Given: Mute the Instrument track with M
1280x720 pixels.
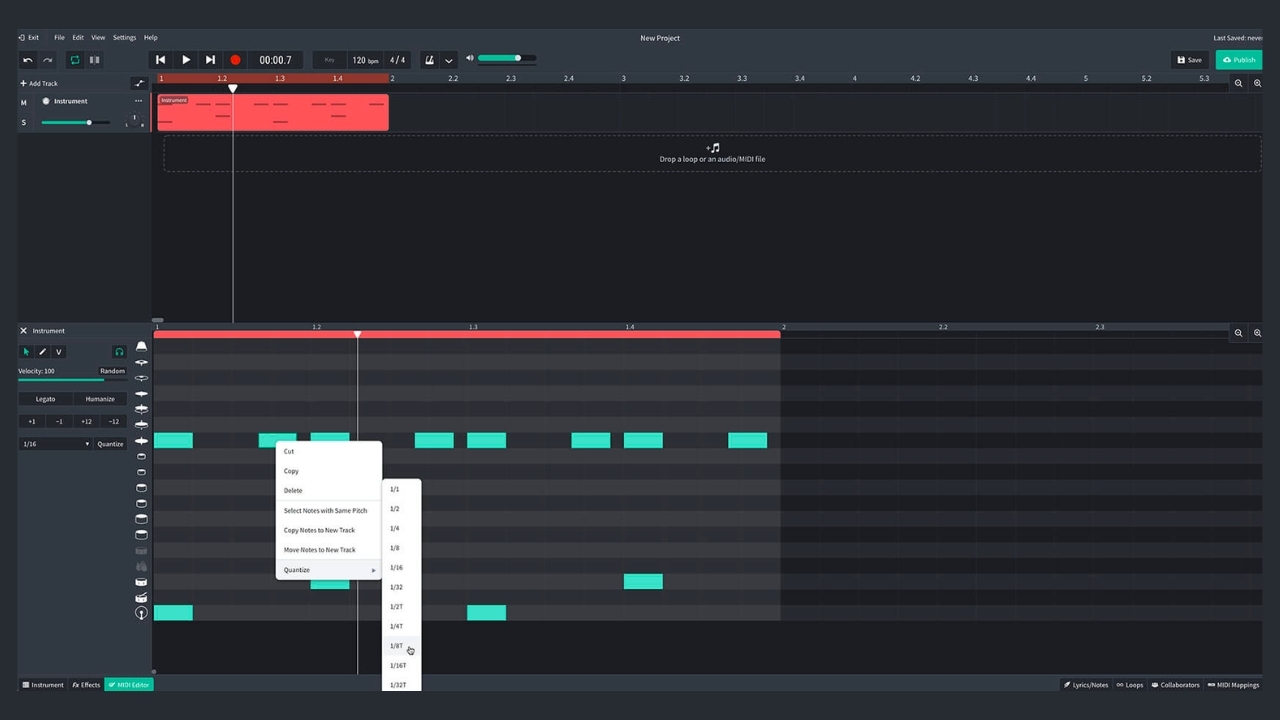Looking at the screenshot, I should coord(24,102).
